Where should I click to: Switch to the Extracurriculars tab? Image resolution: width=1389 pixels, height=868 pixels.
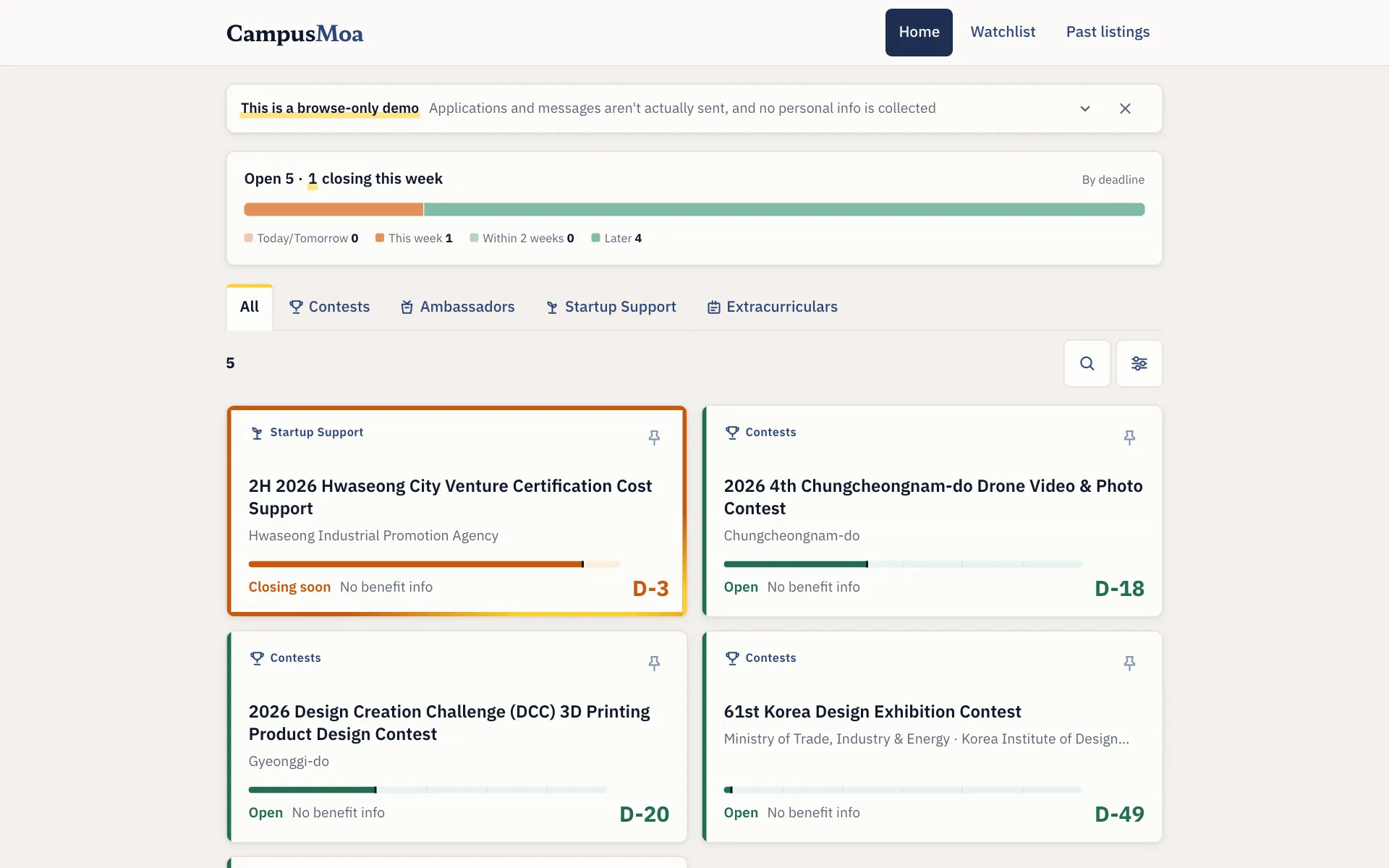click(x=773, y=307)
